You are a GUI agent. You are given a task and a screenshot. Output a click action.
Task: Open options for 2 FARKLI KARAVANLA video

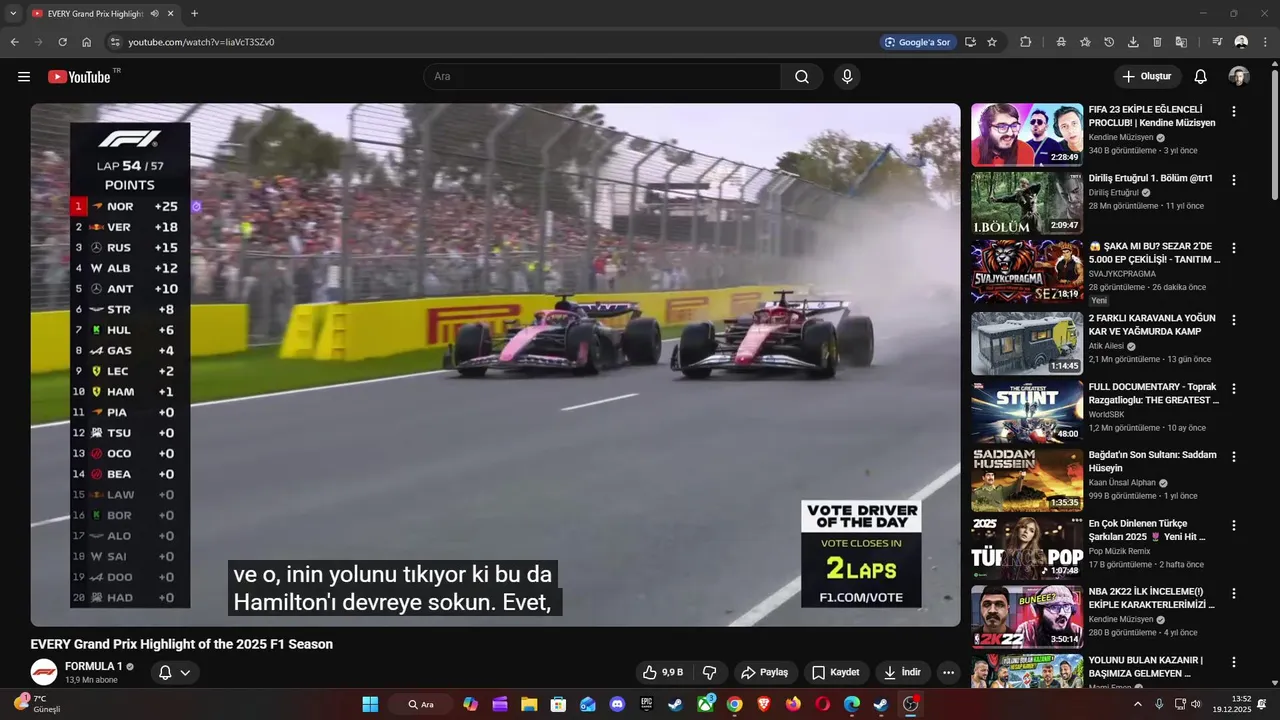pyautogui.click(x=1233, y=320)
